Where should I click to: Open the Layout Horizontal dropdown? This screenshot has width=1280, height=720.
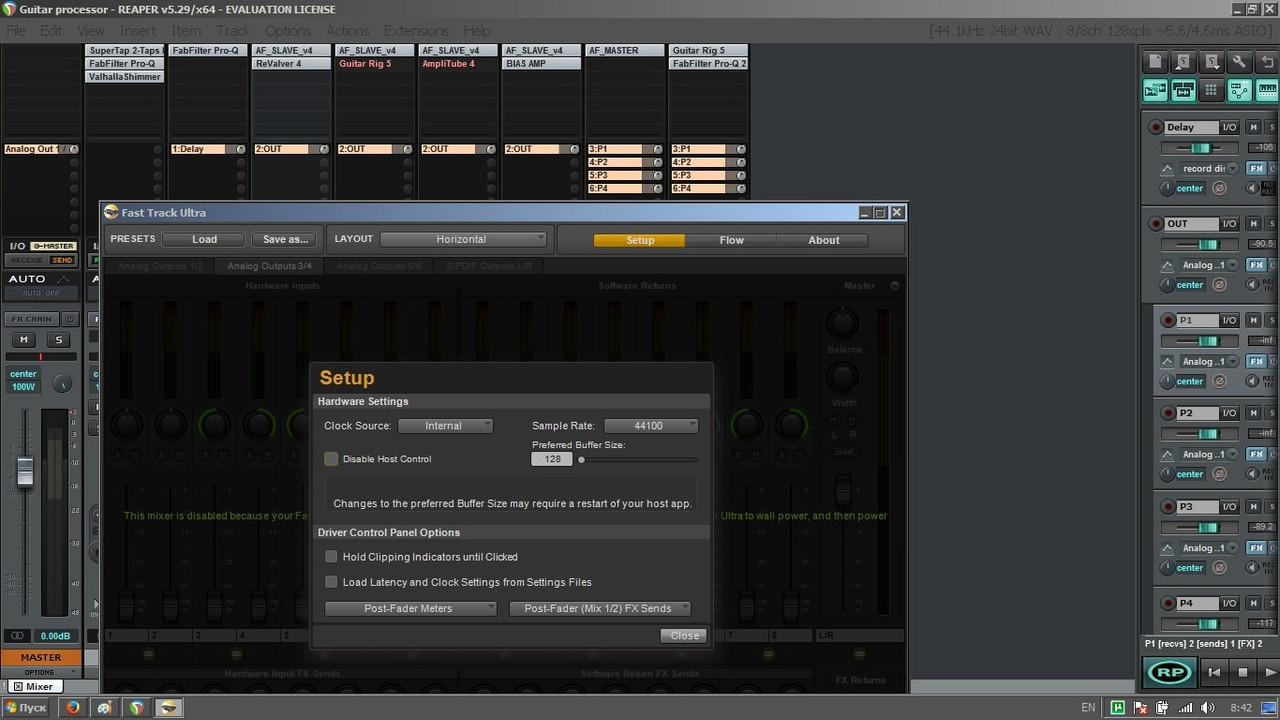click(x=463, y=239)
